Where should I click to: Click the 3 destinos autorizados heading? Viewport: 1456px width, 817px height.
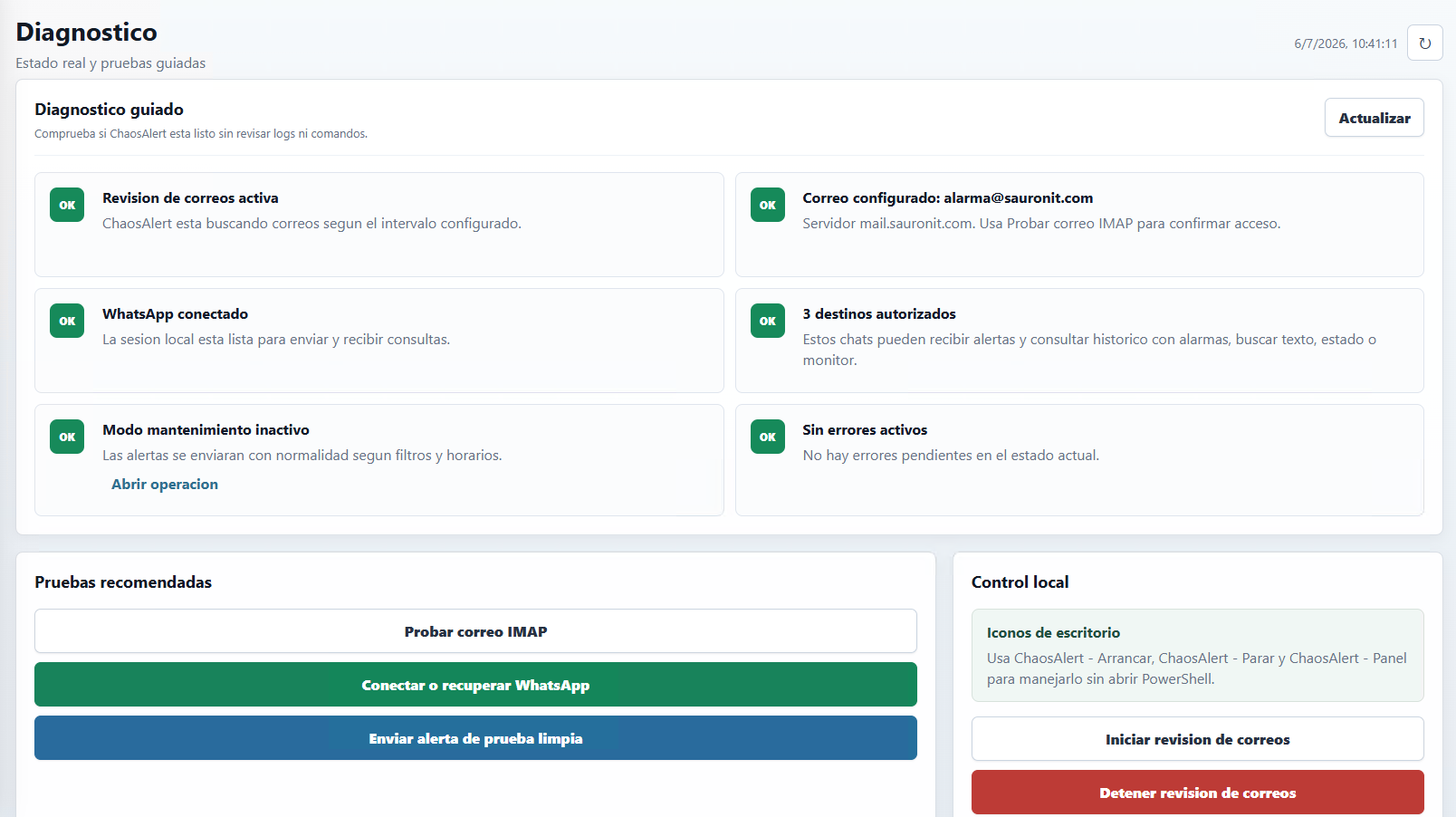(x=879, y=313)
